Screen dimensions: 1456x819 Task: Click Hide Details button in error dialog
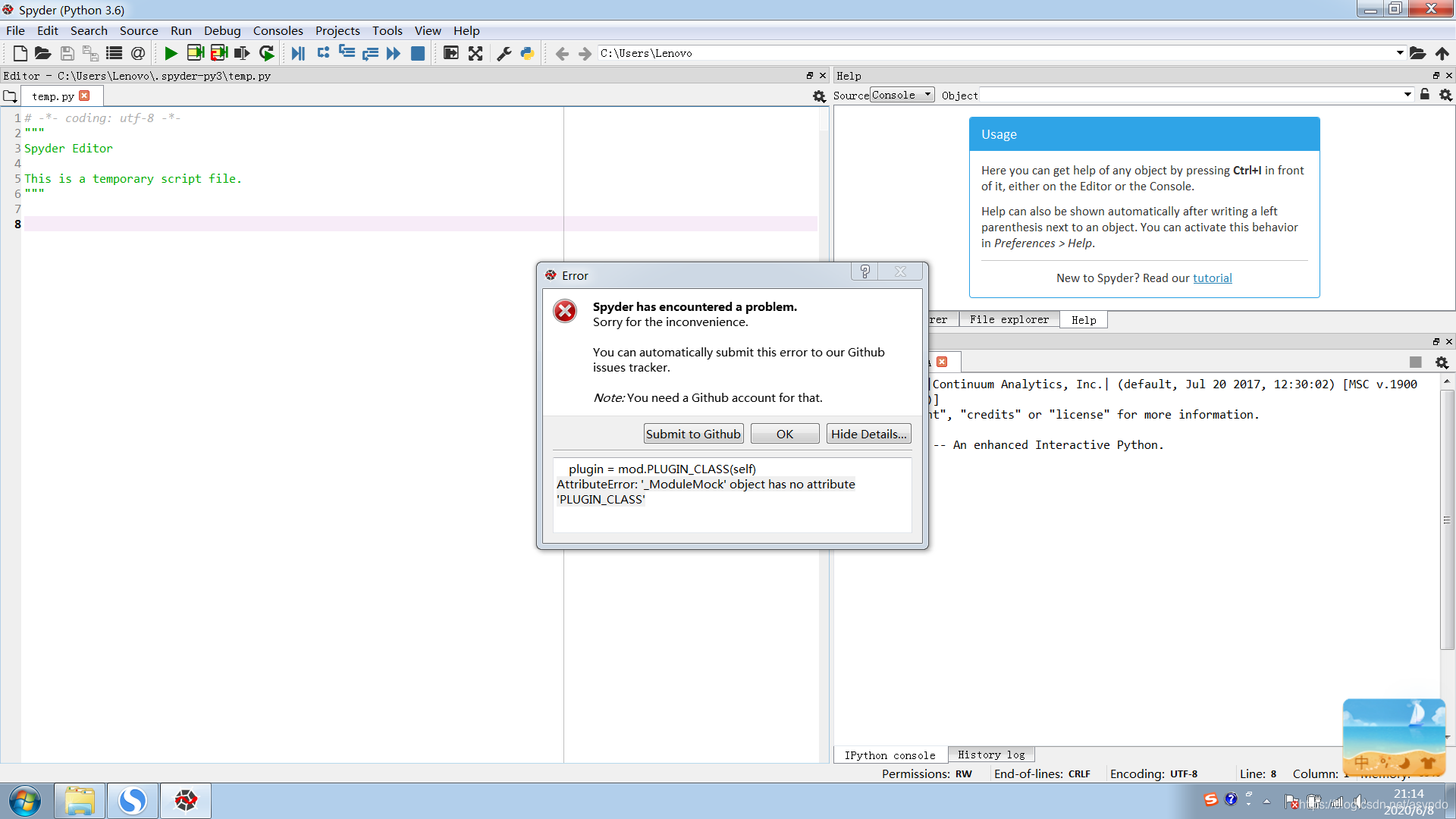tap(868, 434)
